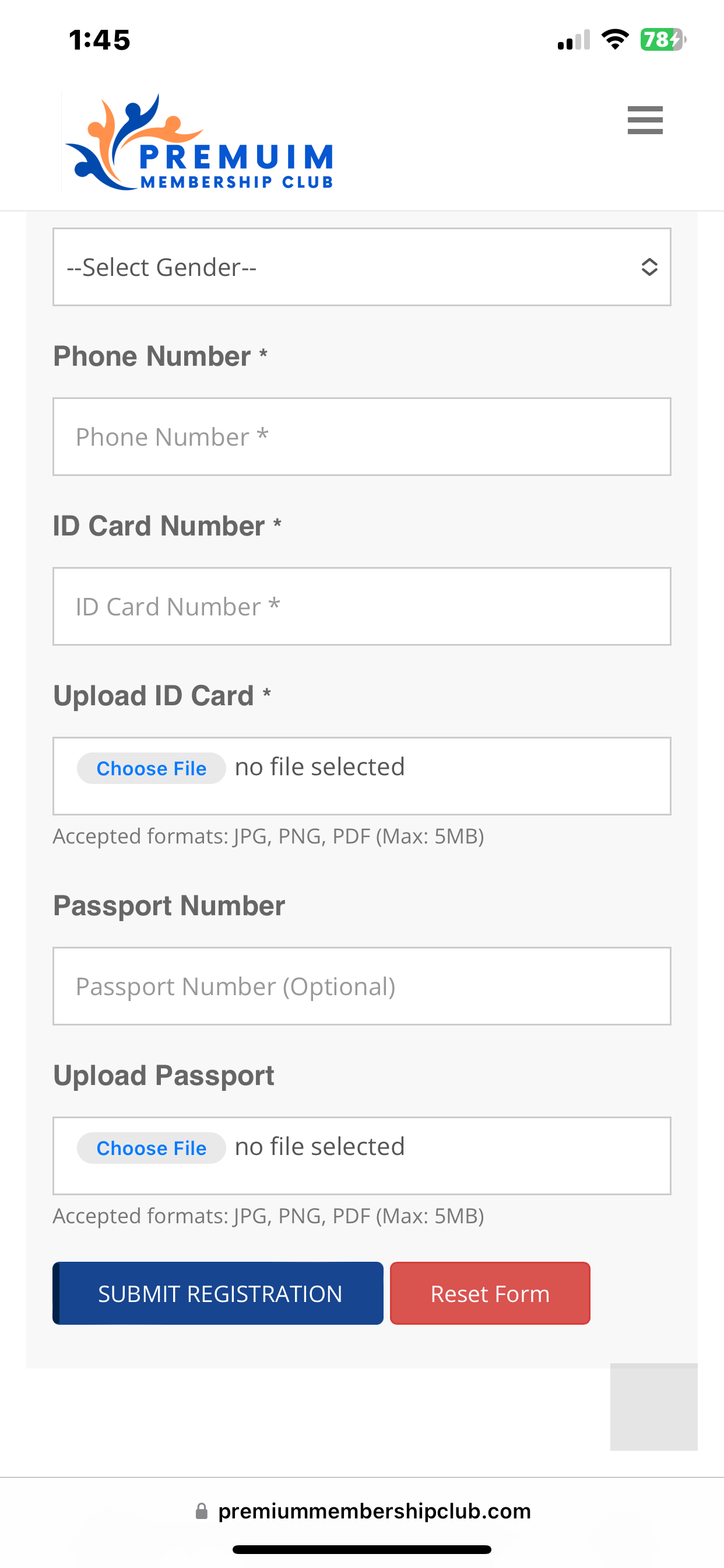Click the Passport Number optional field
The image size is (724, 1568).
pyautogui.click(x=362, y=986)
